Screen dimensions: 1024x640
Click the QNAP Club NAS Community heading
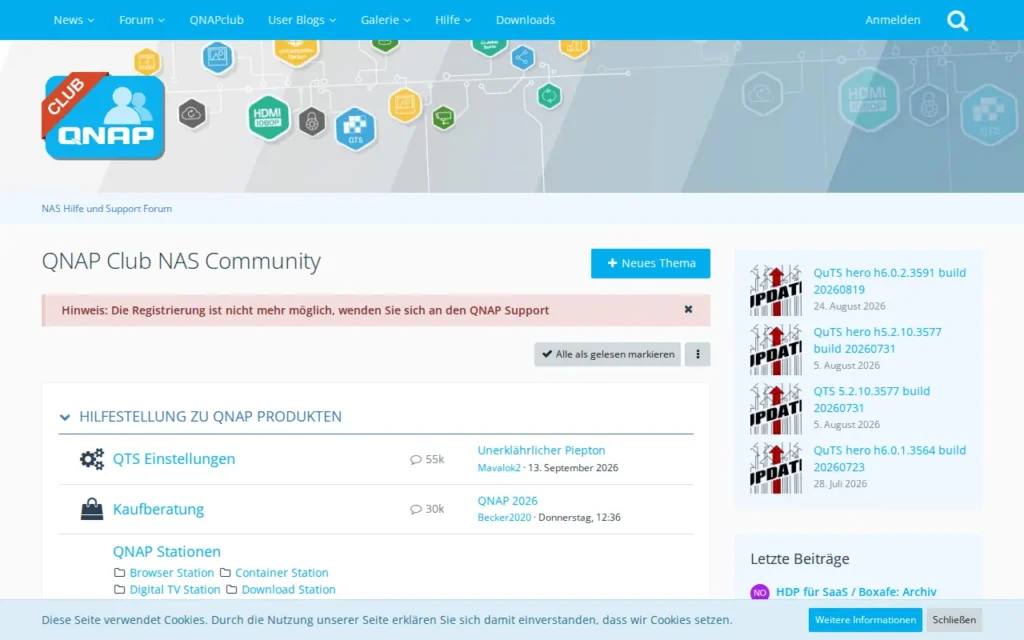pyautogui.click(x=181, y=261)
